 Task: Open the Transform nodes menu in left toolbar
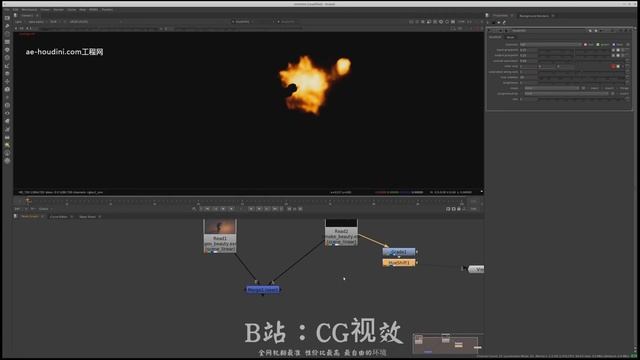coord(7,82)
